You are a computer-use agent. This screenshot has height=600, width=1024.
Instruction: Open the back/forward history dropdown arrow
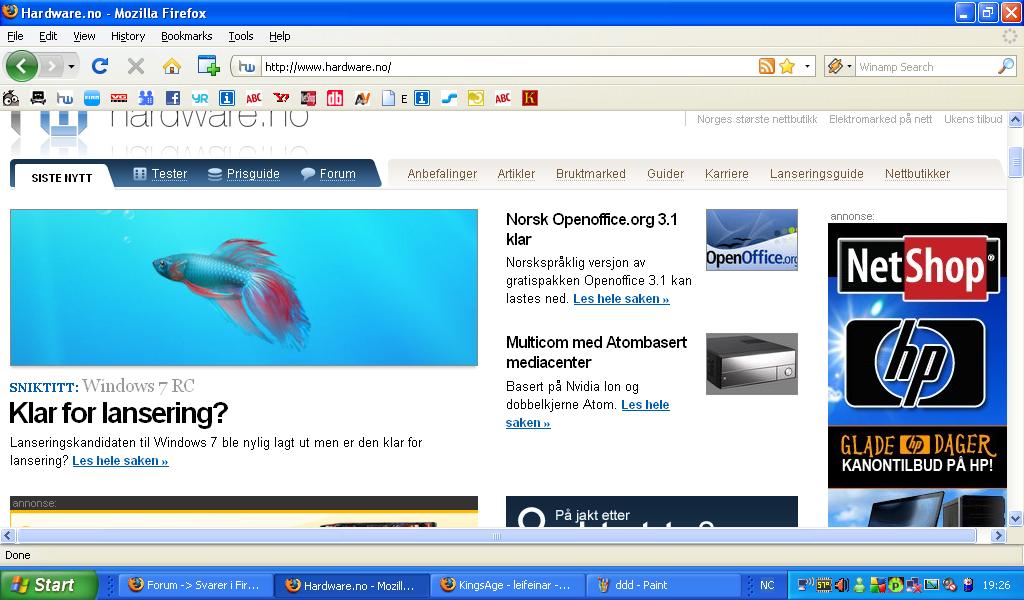(x=71, y=66)
